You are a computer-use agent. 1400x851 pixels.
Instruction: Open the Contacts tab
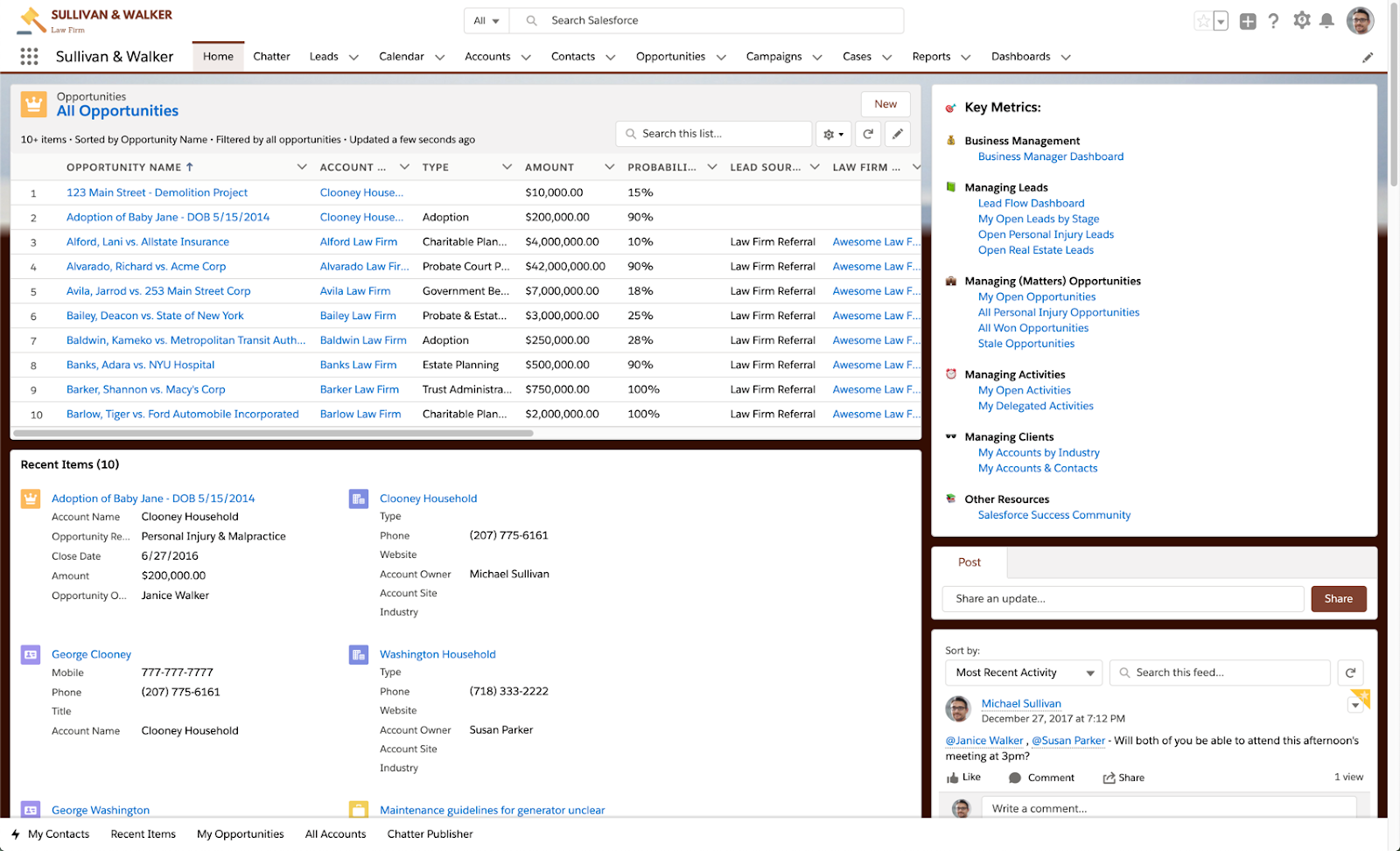(573, 57)
